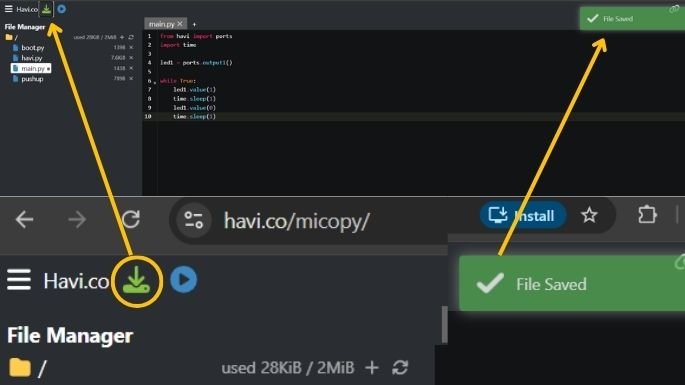Viewport: 685px width, 385px height.
Task: Click code line 9 'led1.value(0)'
Action: click(194, 108)
